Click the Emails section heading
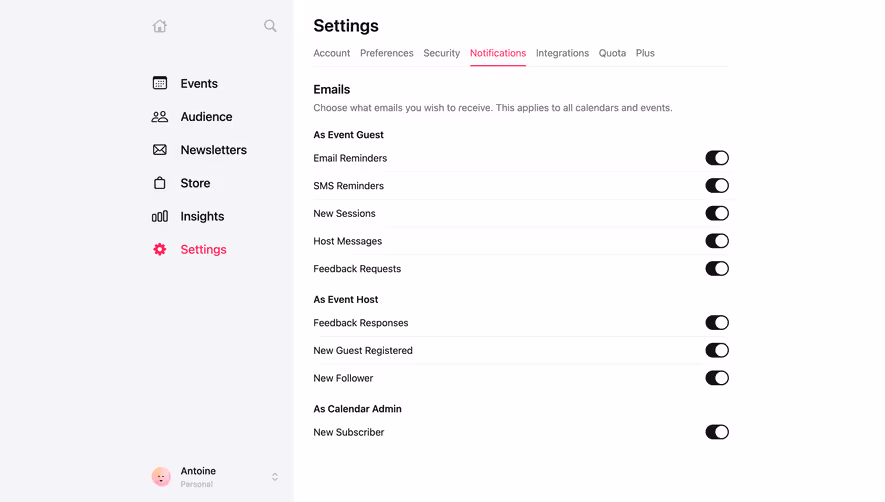This screenshot has width=885, height=502. tap(331, 89)
